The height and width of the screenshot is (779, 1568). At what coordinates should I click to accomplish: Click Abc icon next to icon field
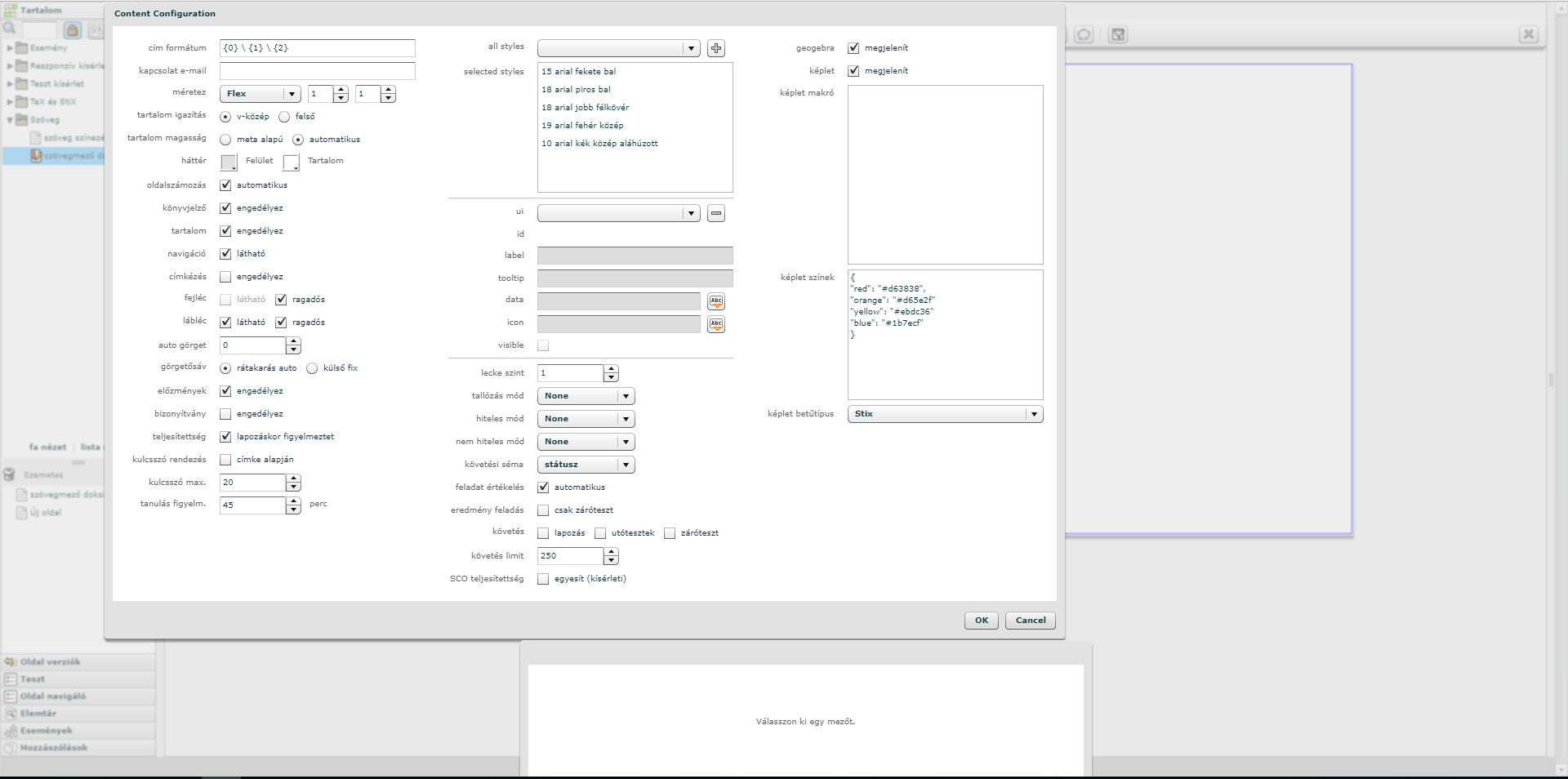pos(716,324)
